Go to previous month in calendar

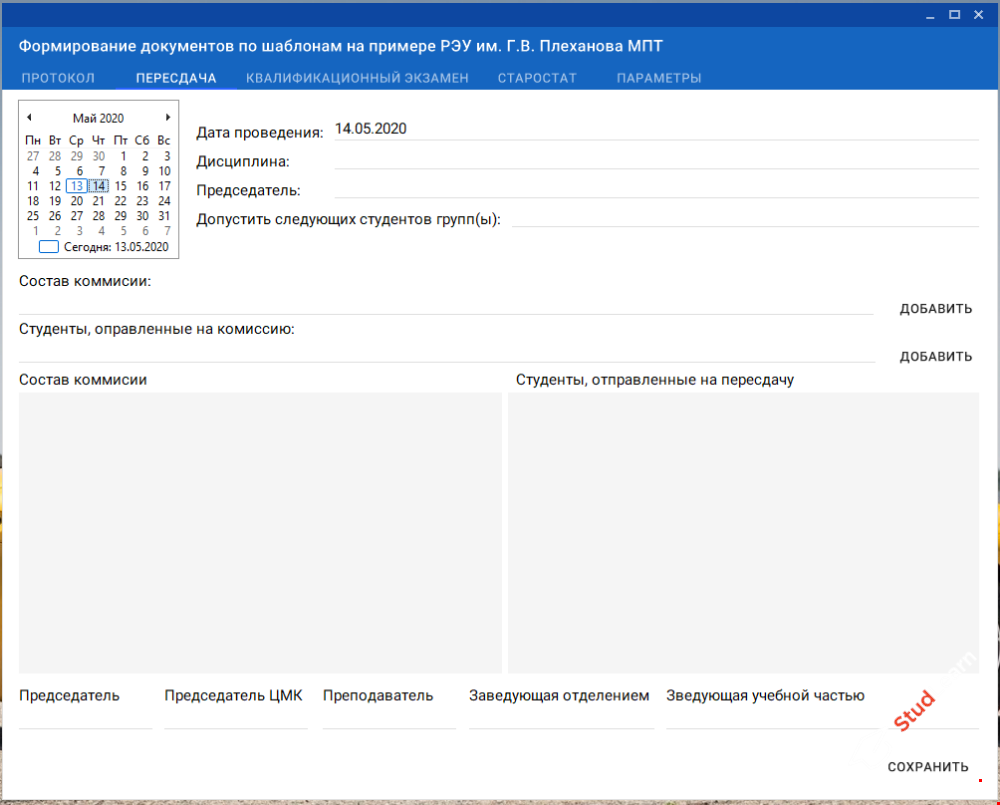(29, 117)
